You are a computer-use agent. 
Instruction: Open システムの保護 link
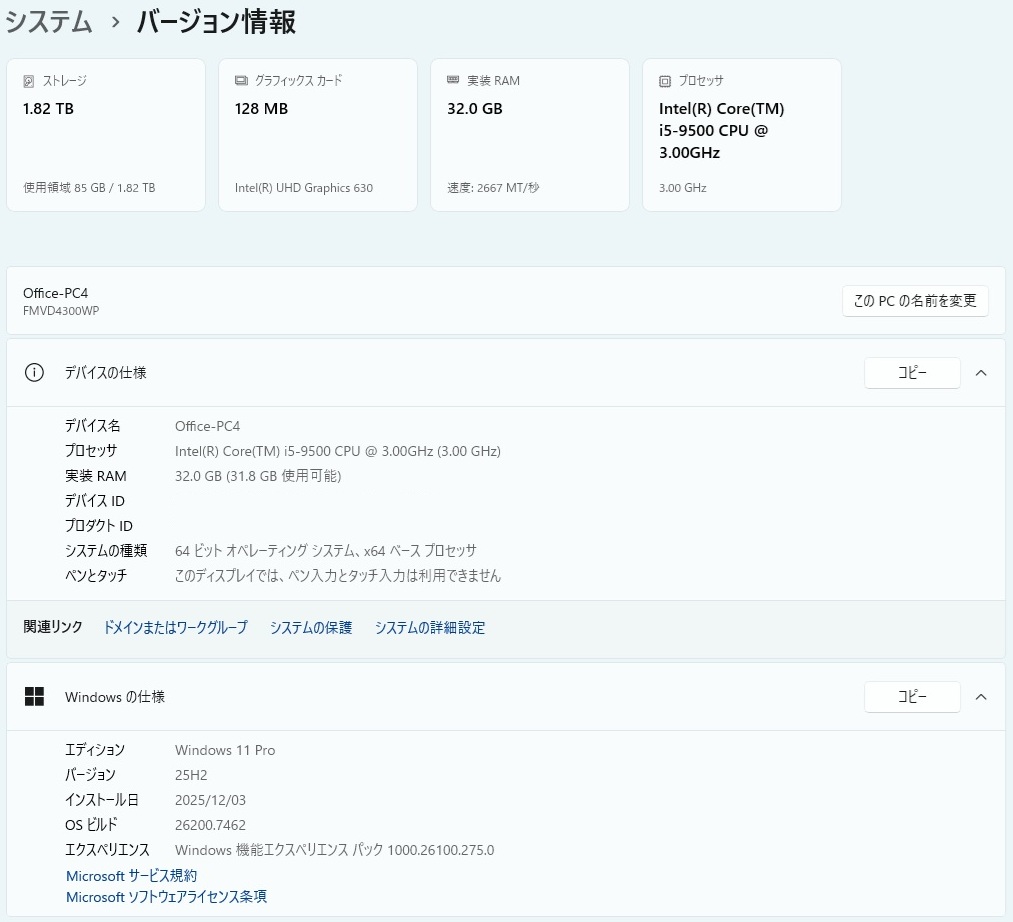coord(311,628)
